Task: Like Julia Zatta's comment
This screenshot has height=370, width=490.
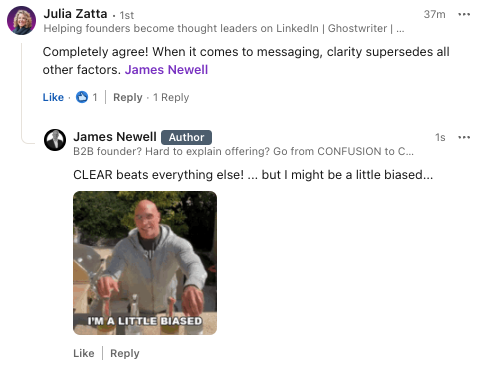Action: pos(53,97)
